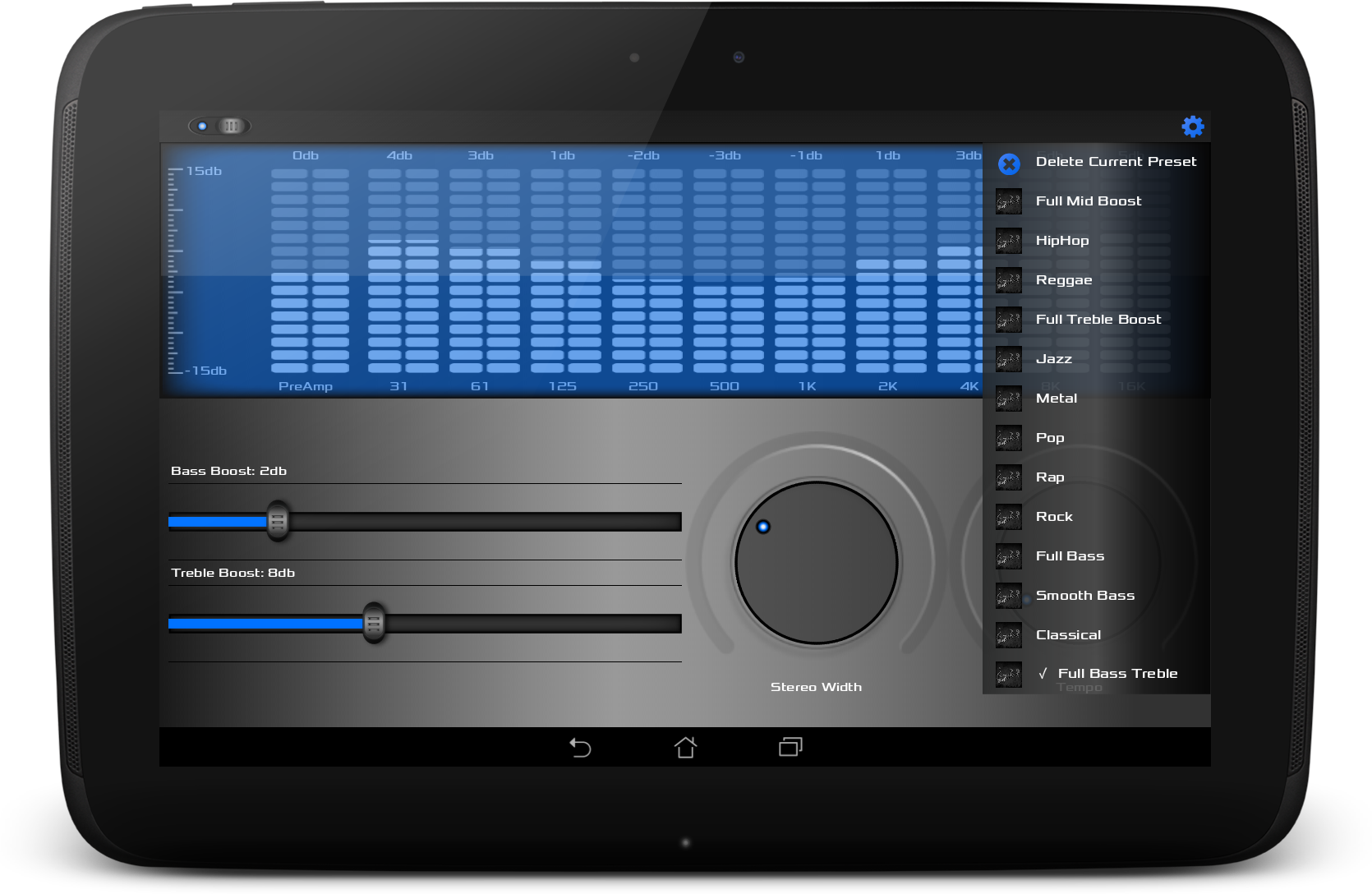
Task: Click the Stereo Width label
Action: coord(816,687)
